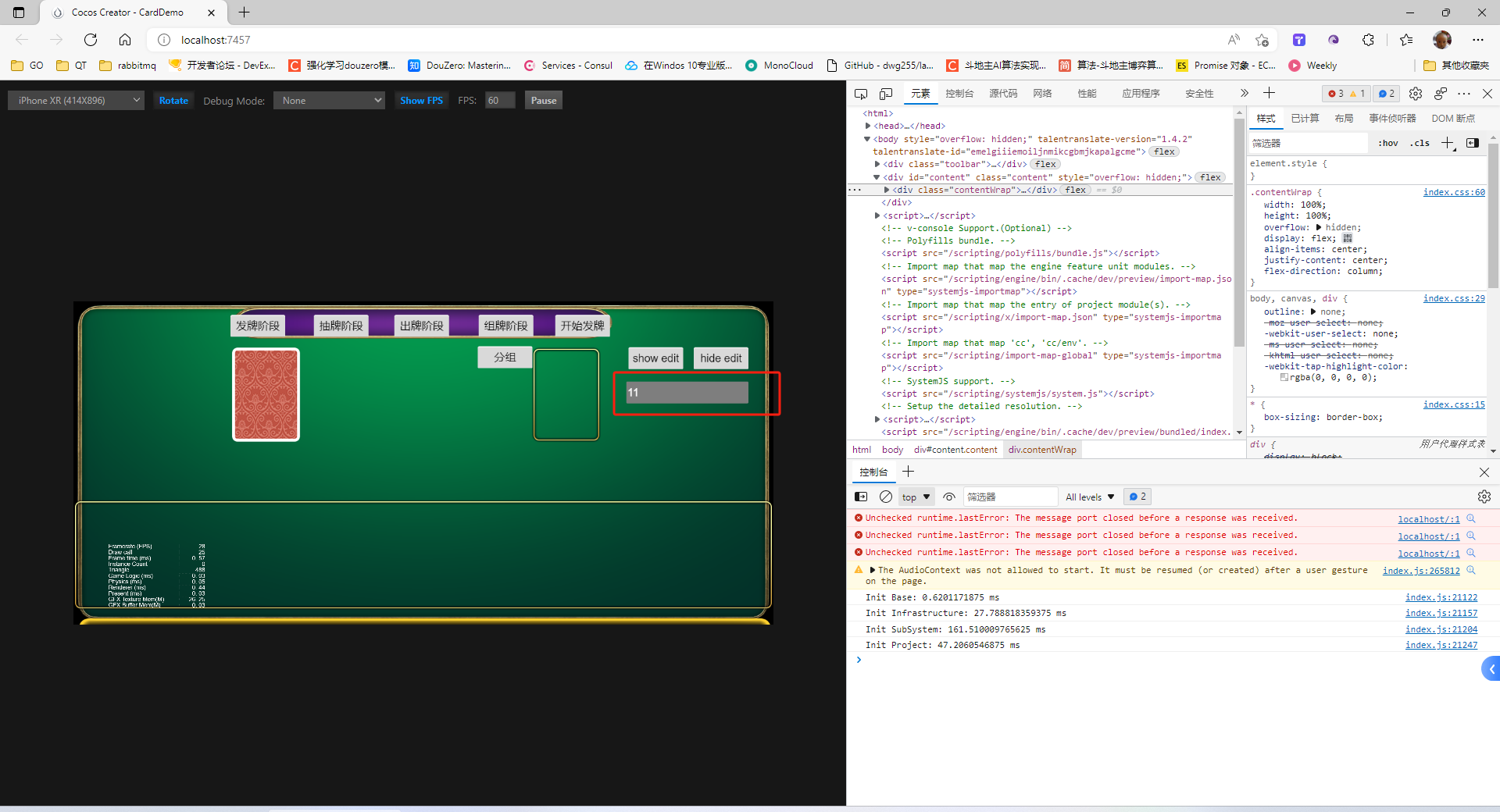
Task: Click the gray input field showing 11
Action: point(687,393)
